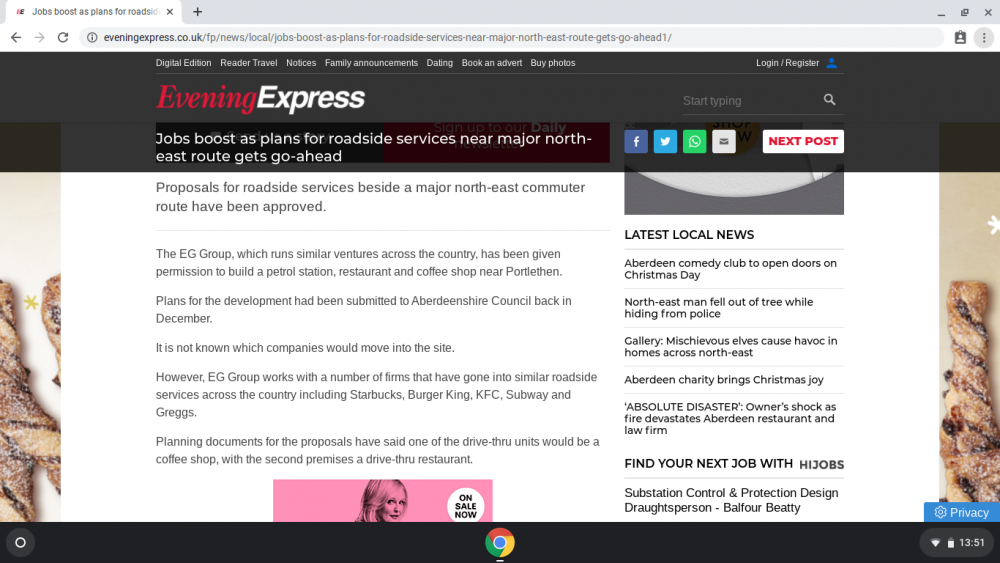Open system tray showing 13:51

click(x=957, y=543)
